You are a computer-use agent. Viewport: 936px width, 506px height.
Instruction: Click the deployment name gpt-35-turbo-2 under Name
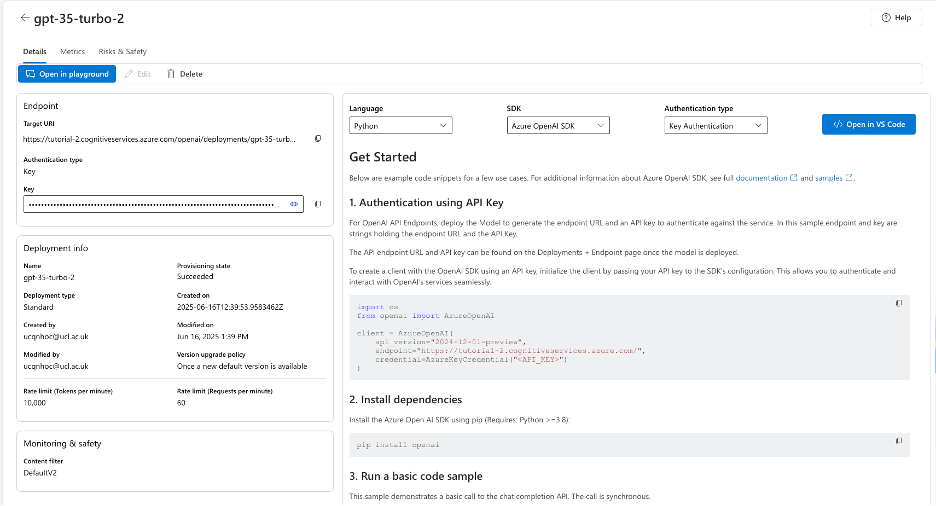tap(49, 277)
